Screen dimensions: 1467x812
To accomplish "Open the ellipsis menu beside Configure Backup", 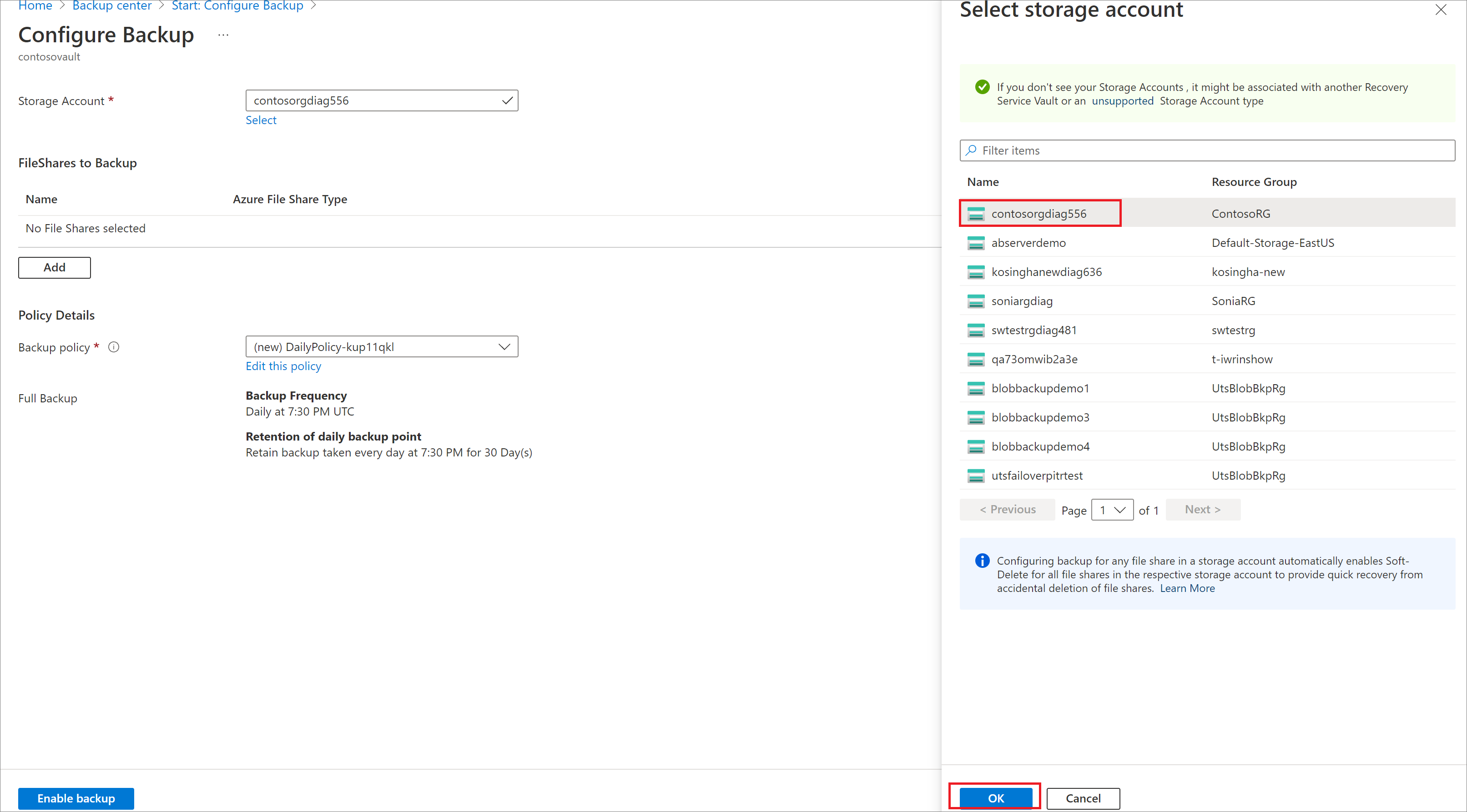I will coord(223,35).
